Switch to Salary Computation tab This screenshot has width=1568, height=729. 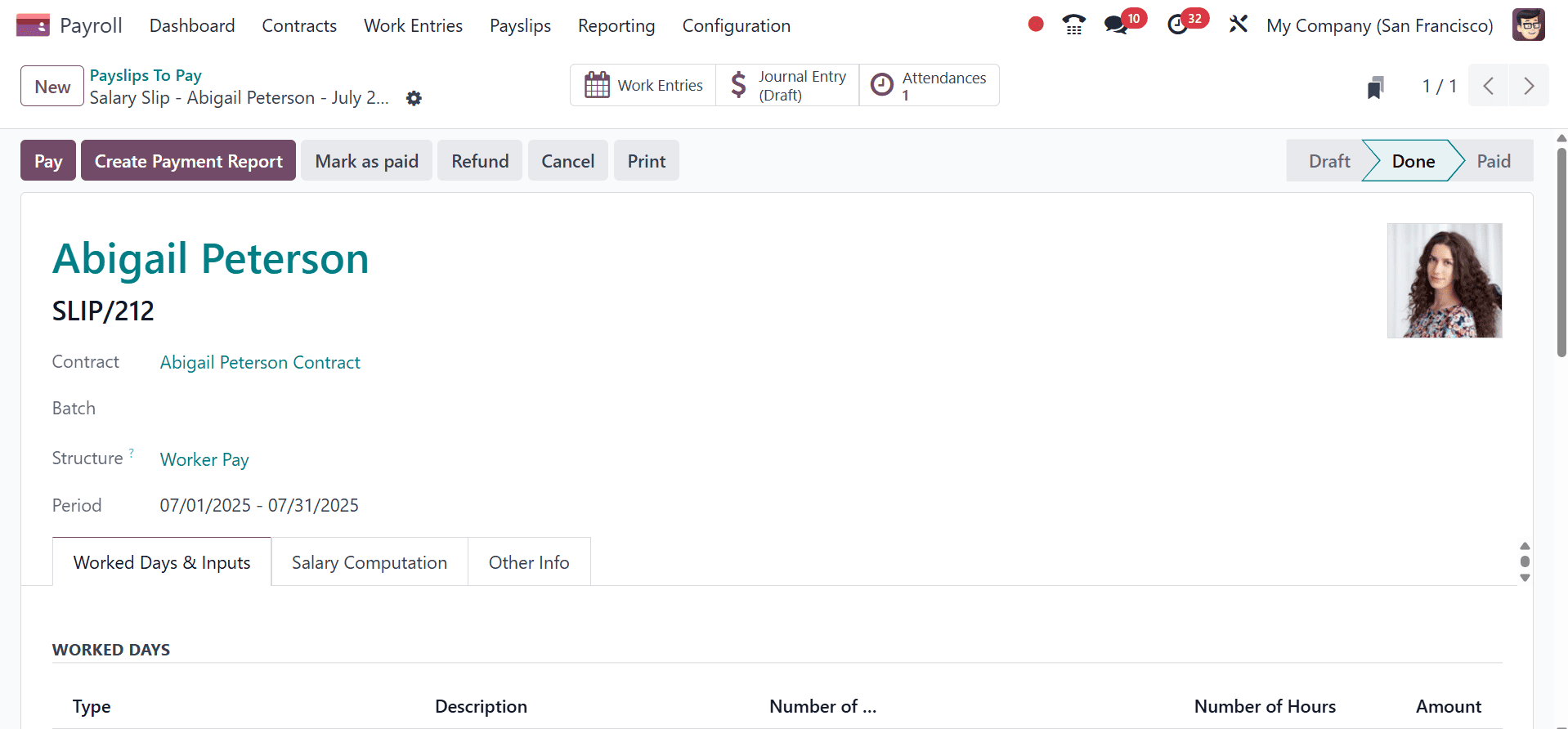pos(370,562)
